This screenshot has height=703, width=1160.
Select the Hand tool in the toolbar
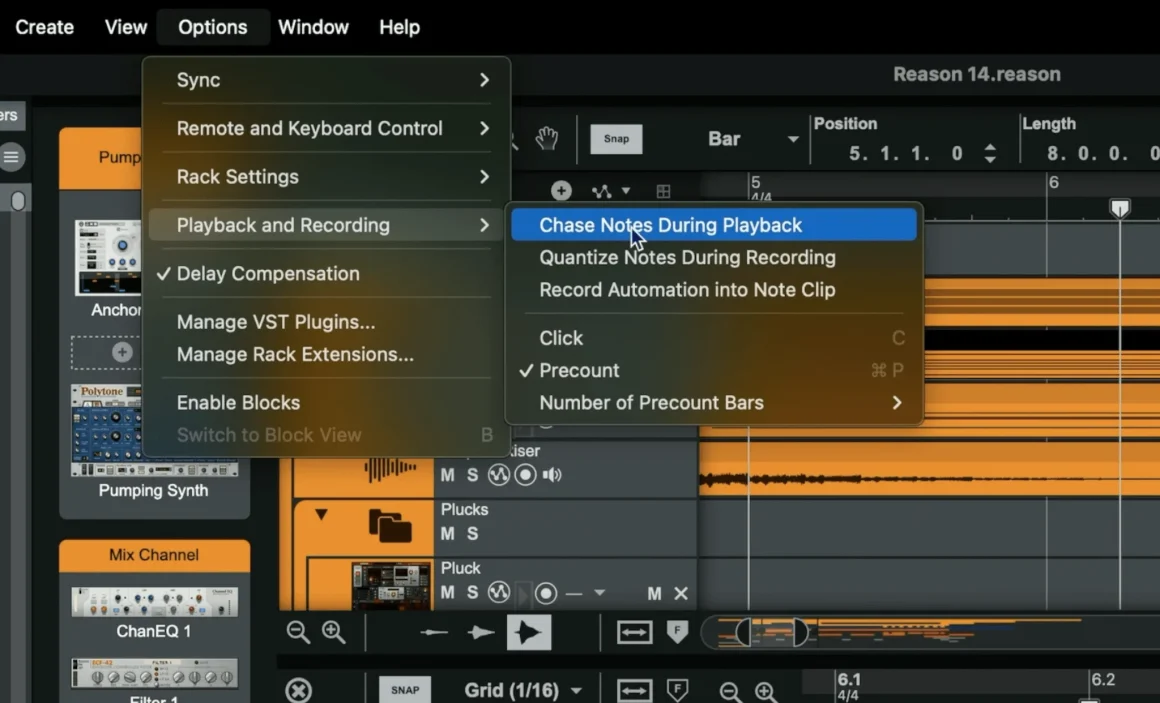546,139
